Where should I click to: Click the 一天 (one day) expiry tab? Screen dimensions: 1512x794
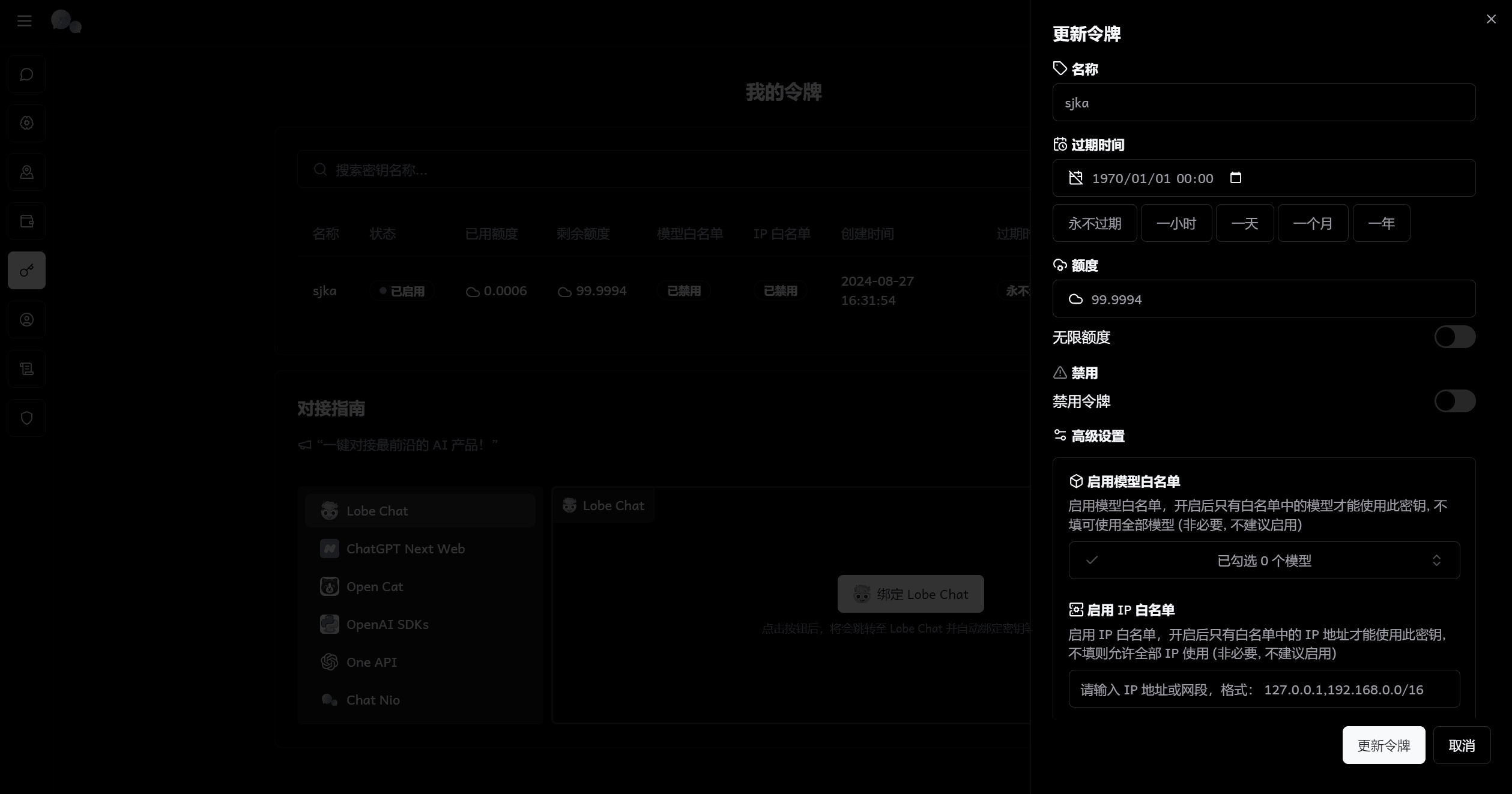coord(1245,223)
